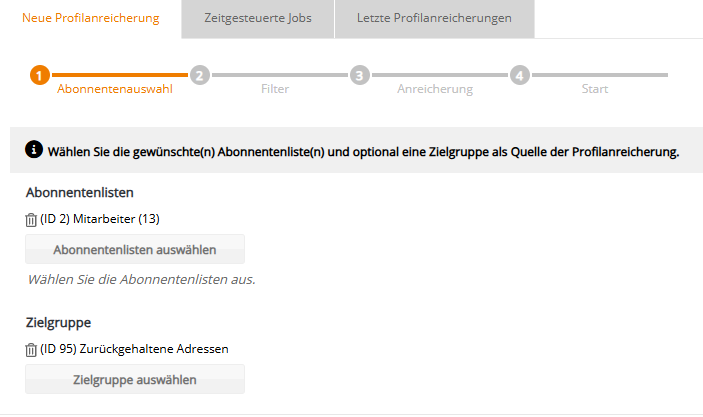Delete the Zurückgehaltene Adressen target group
This screenshot has width=703, height=417.
[31, 350]
